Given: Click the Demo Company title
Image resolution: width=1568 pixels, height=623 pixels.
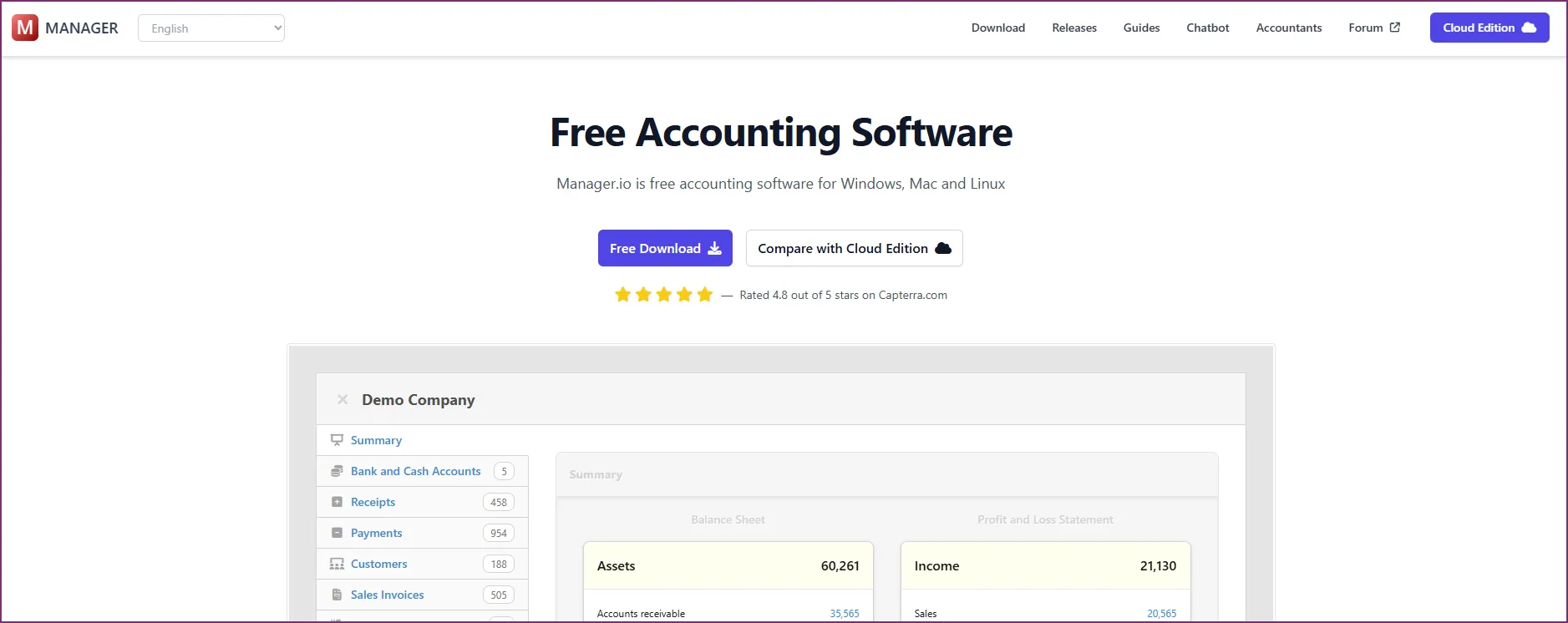Looking at the screenshot, I should 418,400.
